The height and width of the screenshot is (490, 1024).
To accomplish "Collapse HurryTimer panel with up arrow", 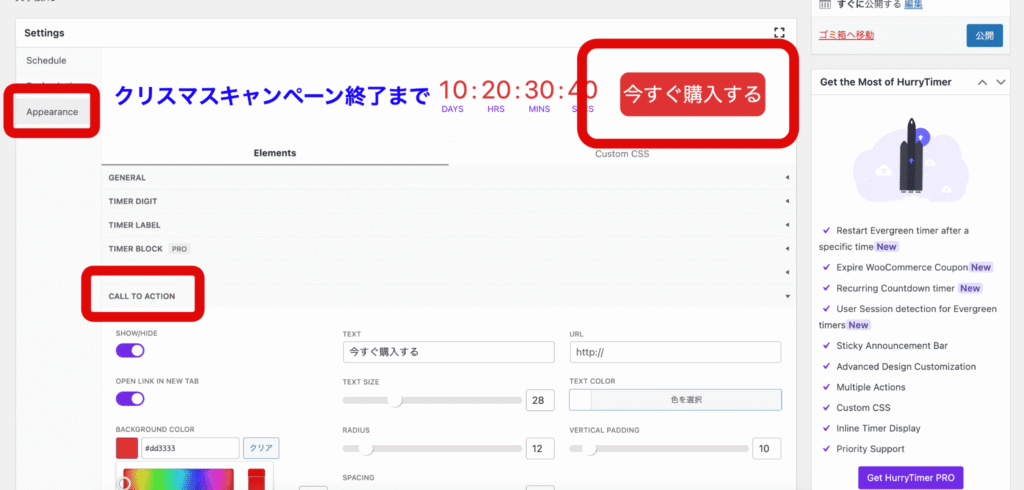I will (982, 82).
